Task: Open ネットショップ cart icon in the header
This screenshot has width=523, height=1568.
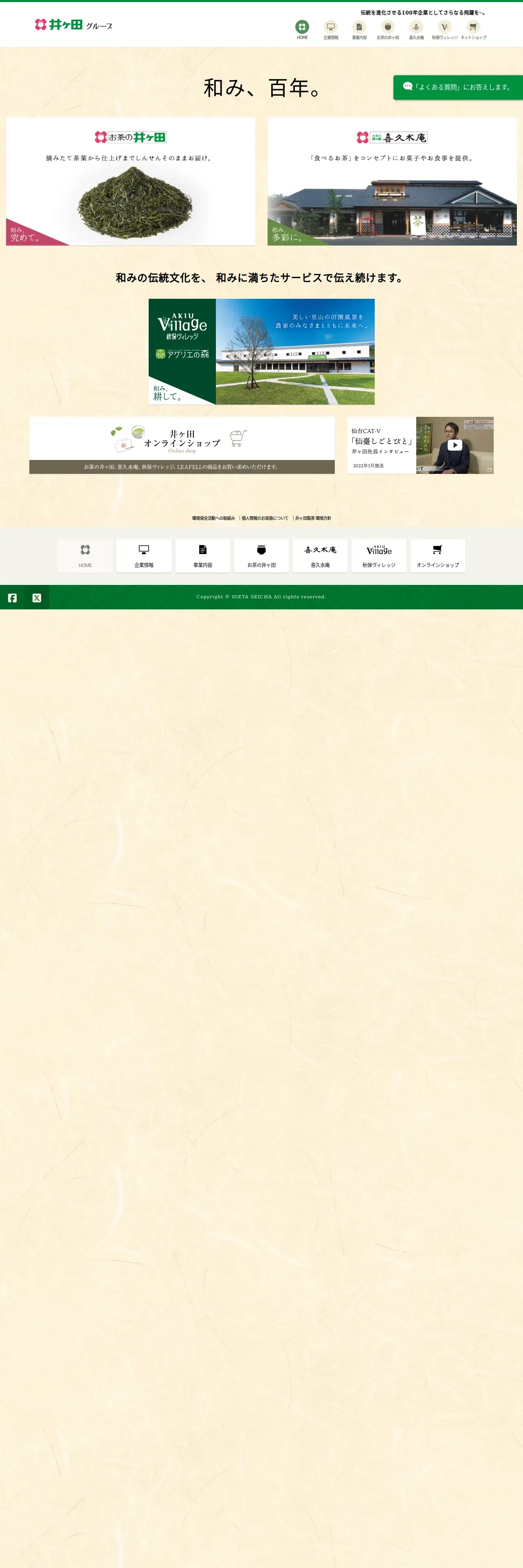Action: point(473,30)
